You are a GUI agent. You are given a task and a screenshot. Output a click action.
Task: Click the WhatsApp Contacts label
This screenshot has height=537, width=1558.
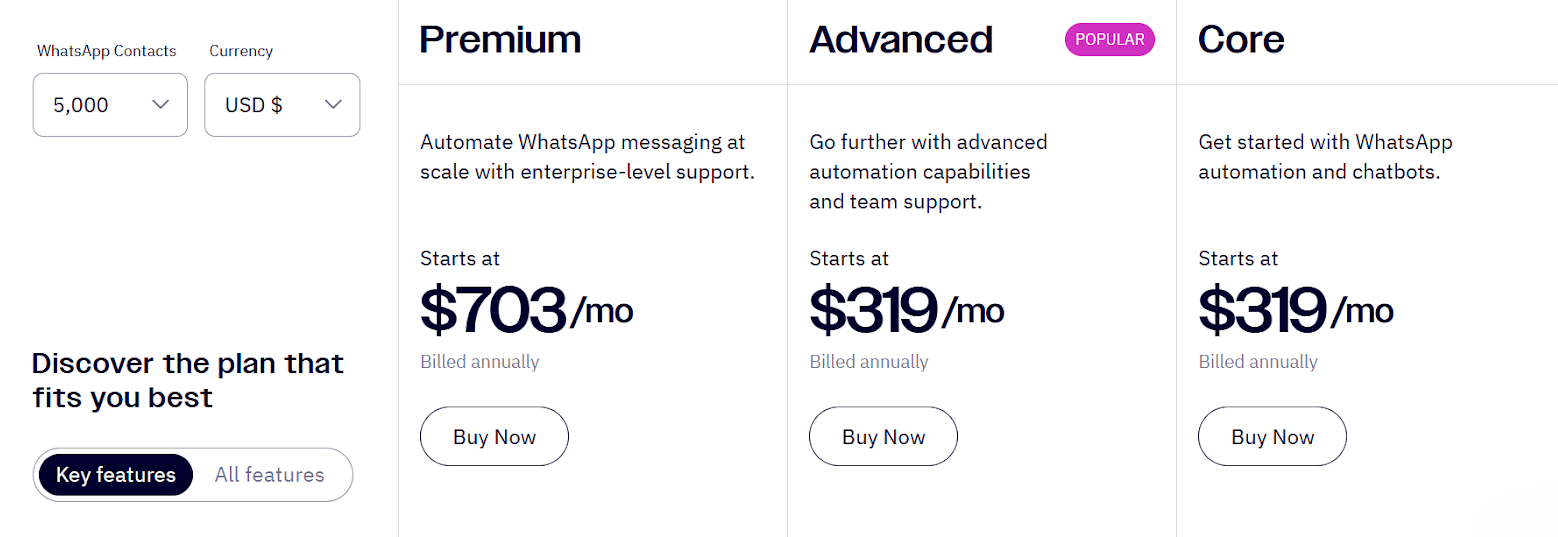coord(106,51)
